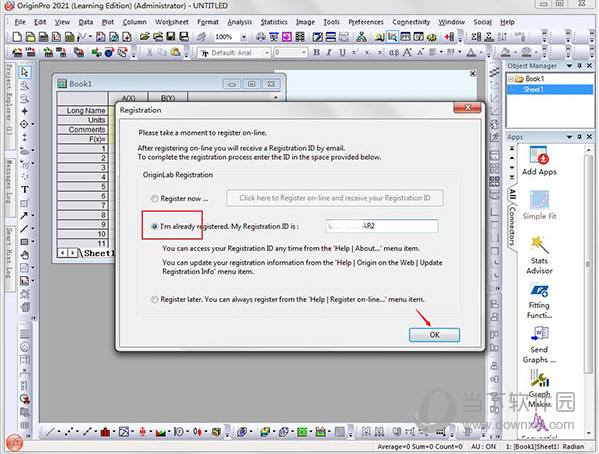Click the Open project folder icon
599x454 pixels.
click(144, 37)
